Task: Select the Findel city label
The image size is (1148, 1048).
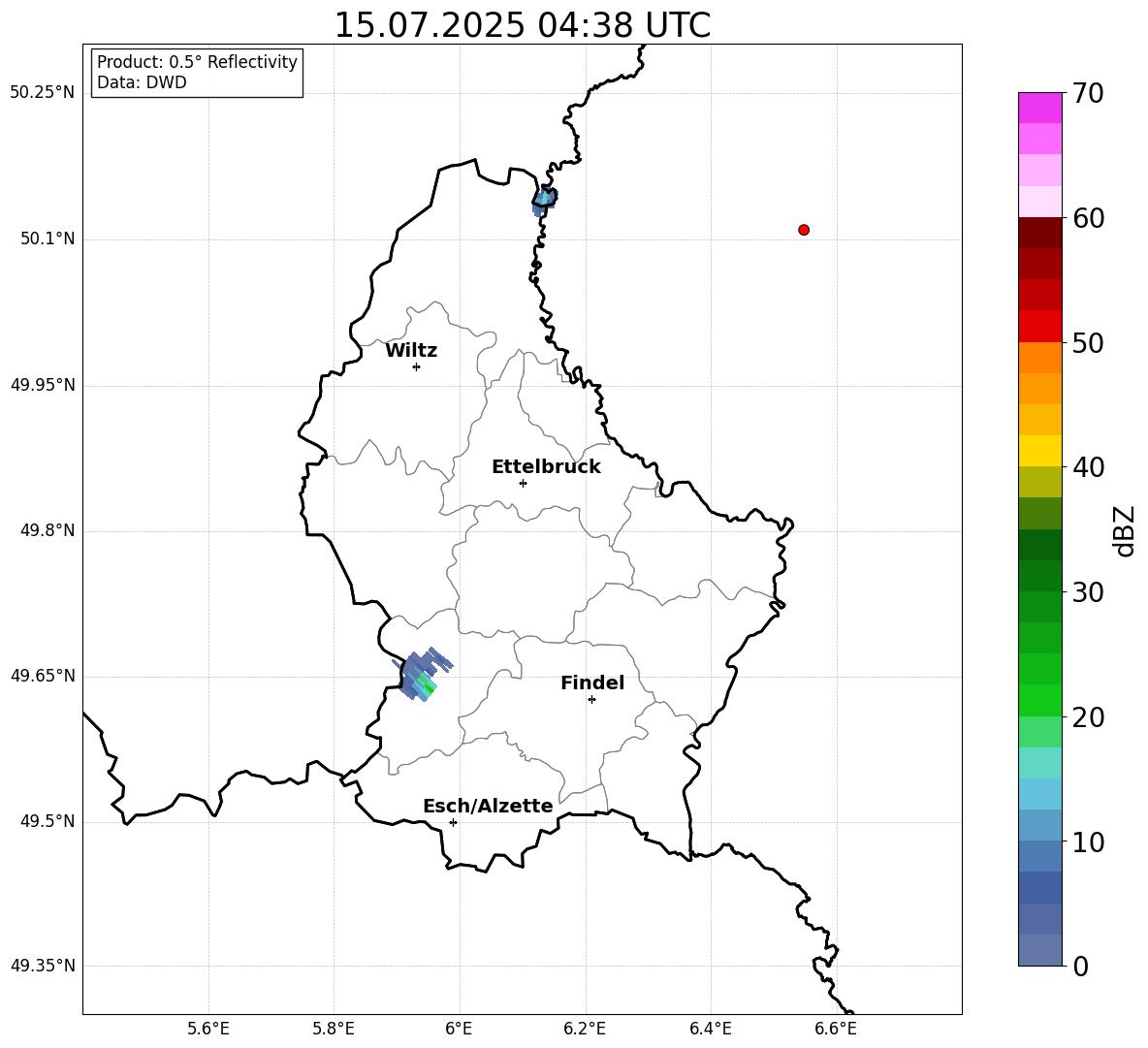Action: click(592, 683)
